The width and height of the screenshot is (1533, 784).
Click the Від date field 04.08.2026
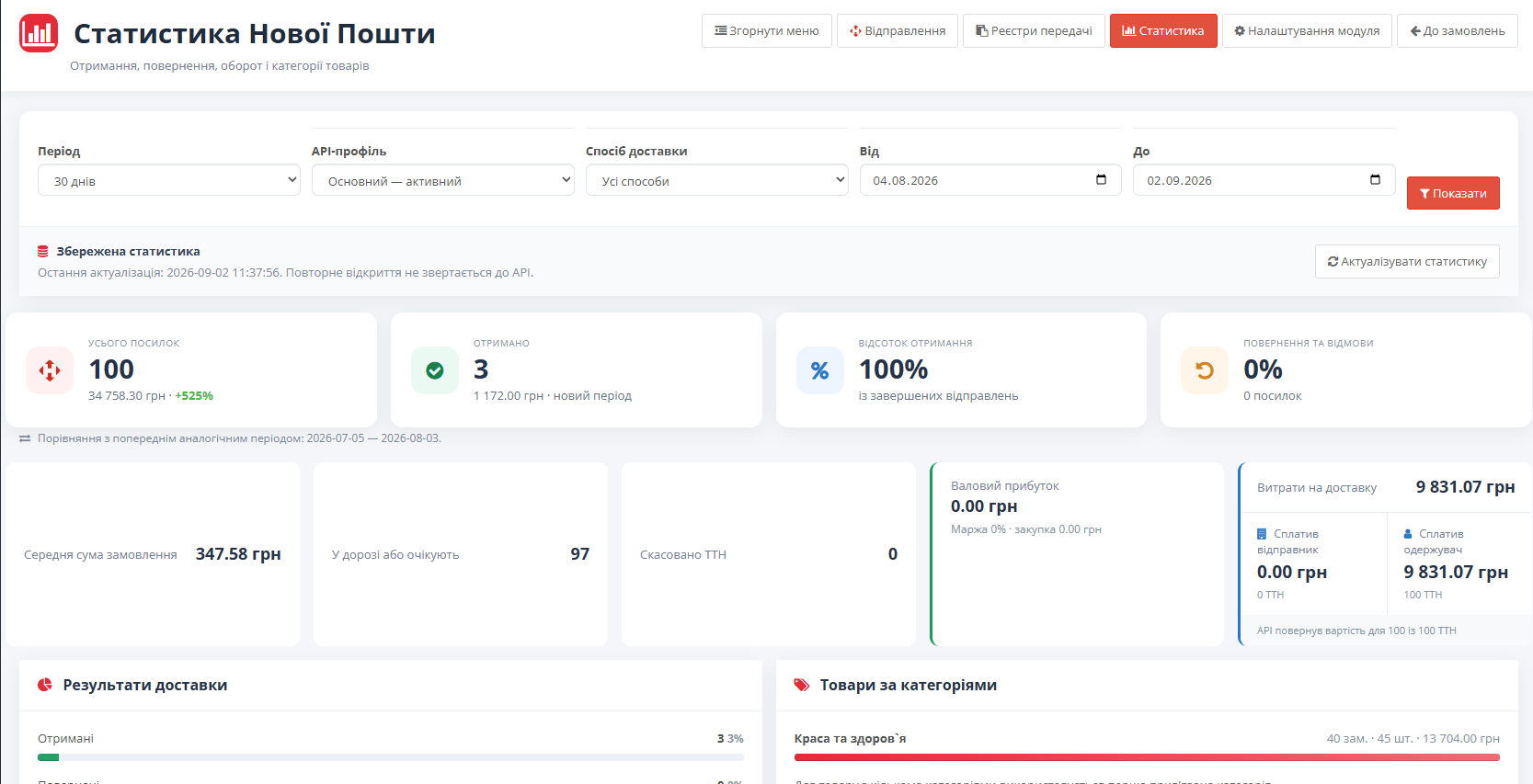tap(990, 180)
